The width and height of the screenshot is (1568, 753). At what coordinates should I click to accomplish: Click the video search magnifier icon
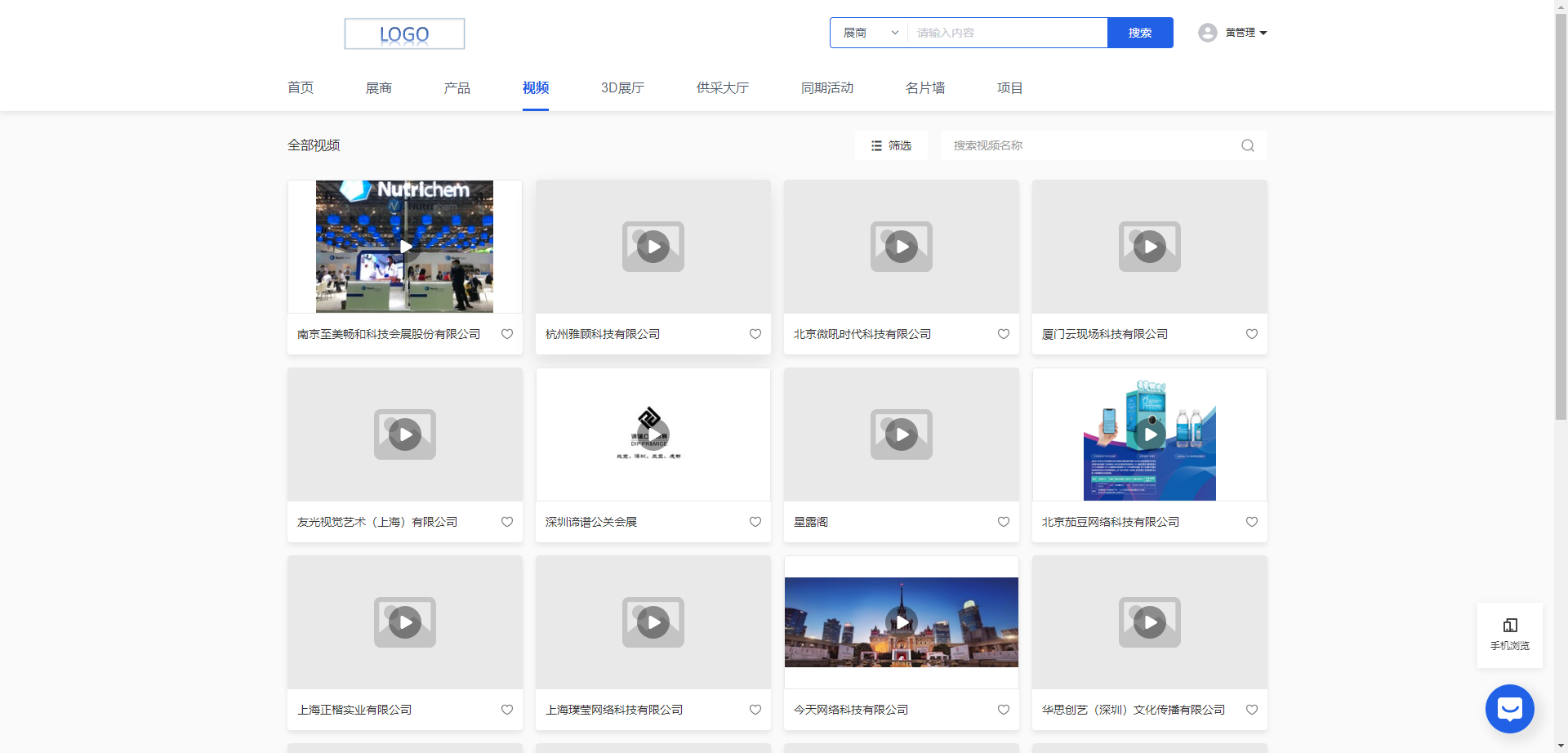coord(1248,145)
